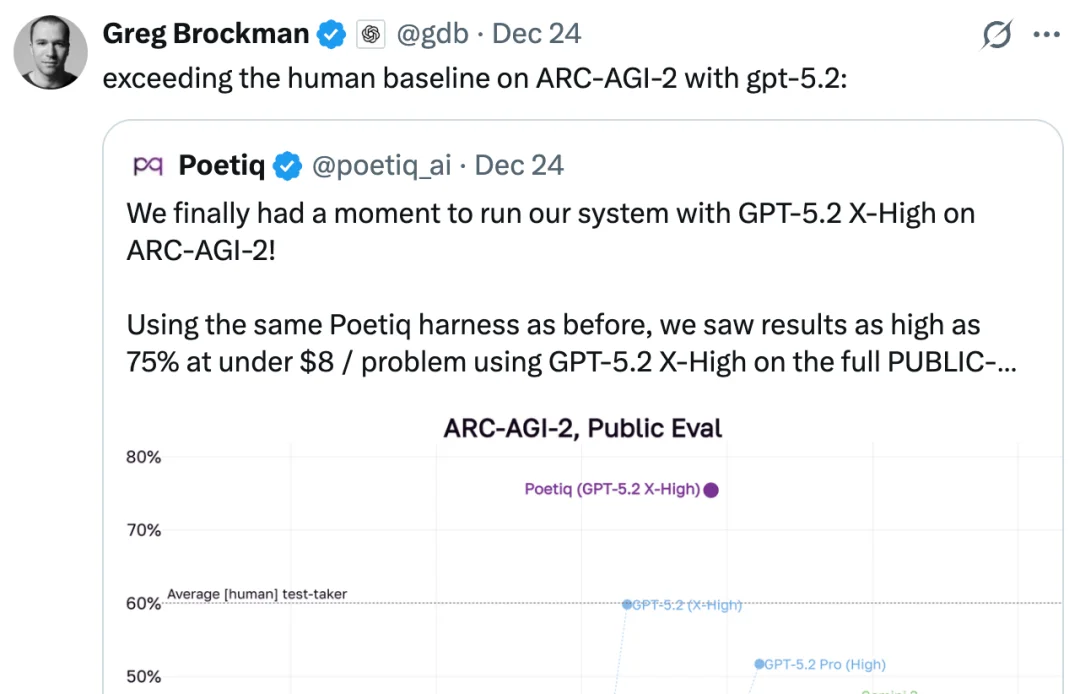Click the GPT-5.2 Pro (High) data point

click(759, 664)
